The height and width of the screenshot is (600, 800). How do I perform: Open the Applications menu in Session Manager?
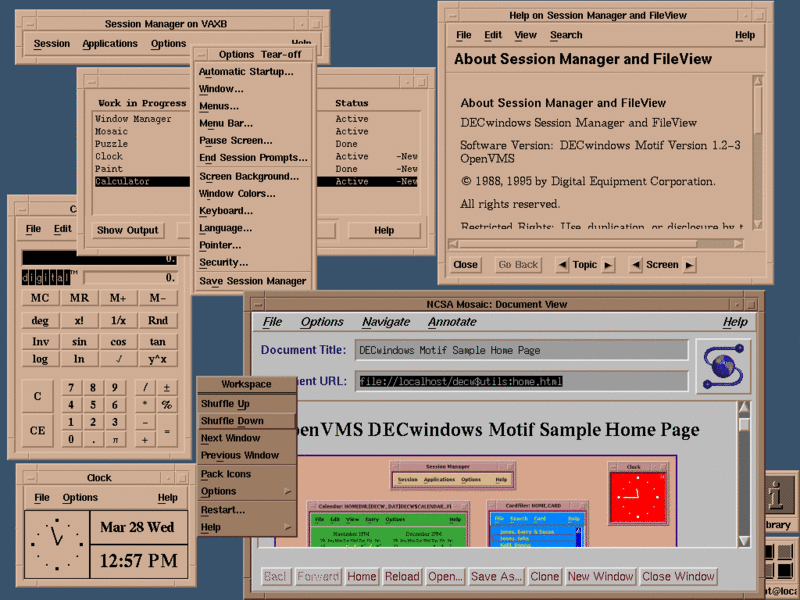point(110,43)
